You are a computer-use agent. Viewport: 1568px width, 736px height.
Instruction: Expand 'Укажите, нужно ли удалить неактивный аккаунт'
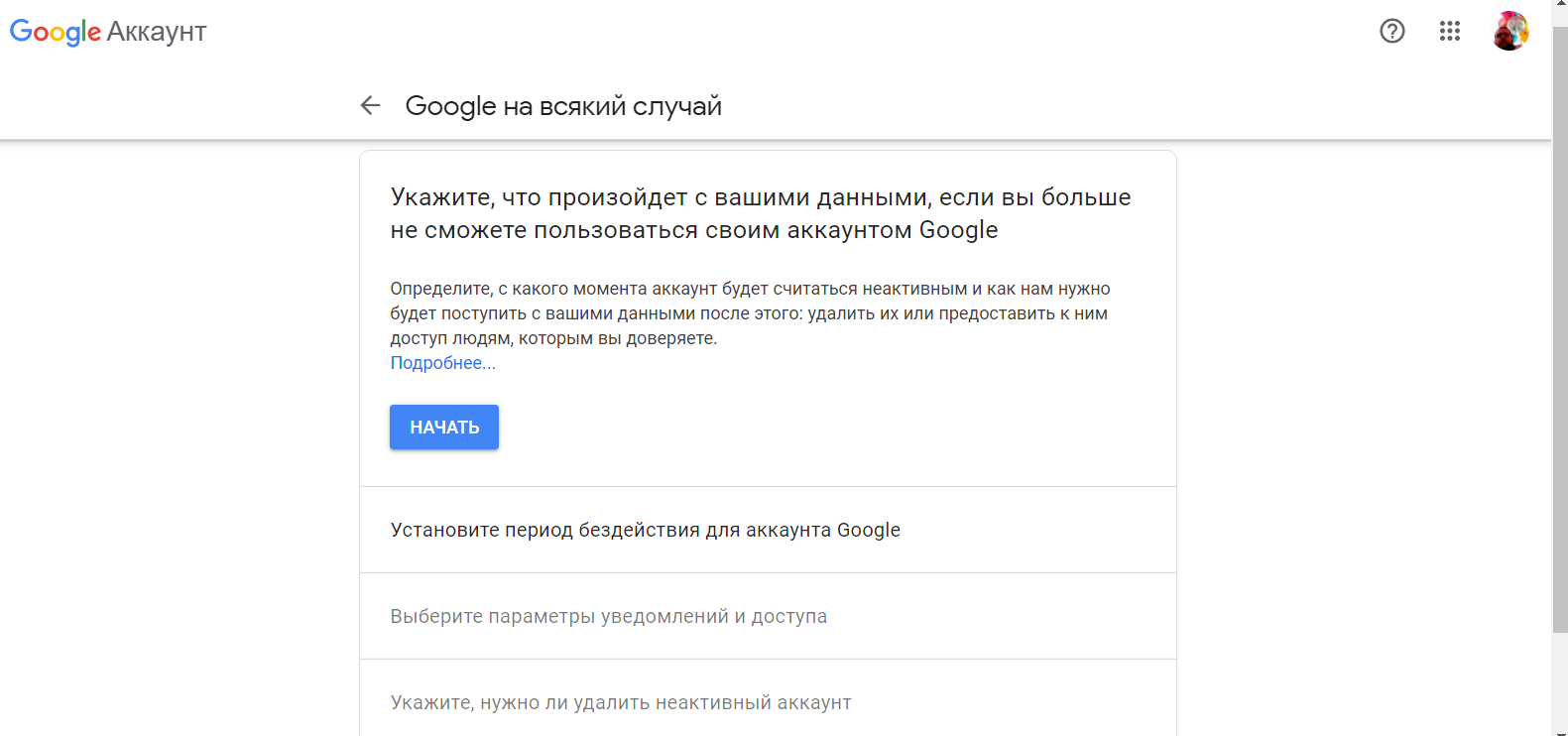pos(768,698)
